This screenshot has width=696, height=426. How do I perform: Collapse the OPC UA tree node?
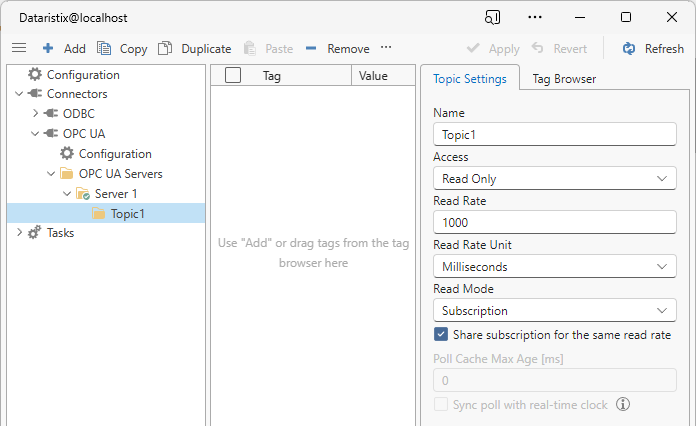click(x=35, y=133)
